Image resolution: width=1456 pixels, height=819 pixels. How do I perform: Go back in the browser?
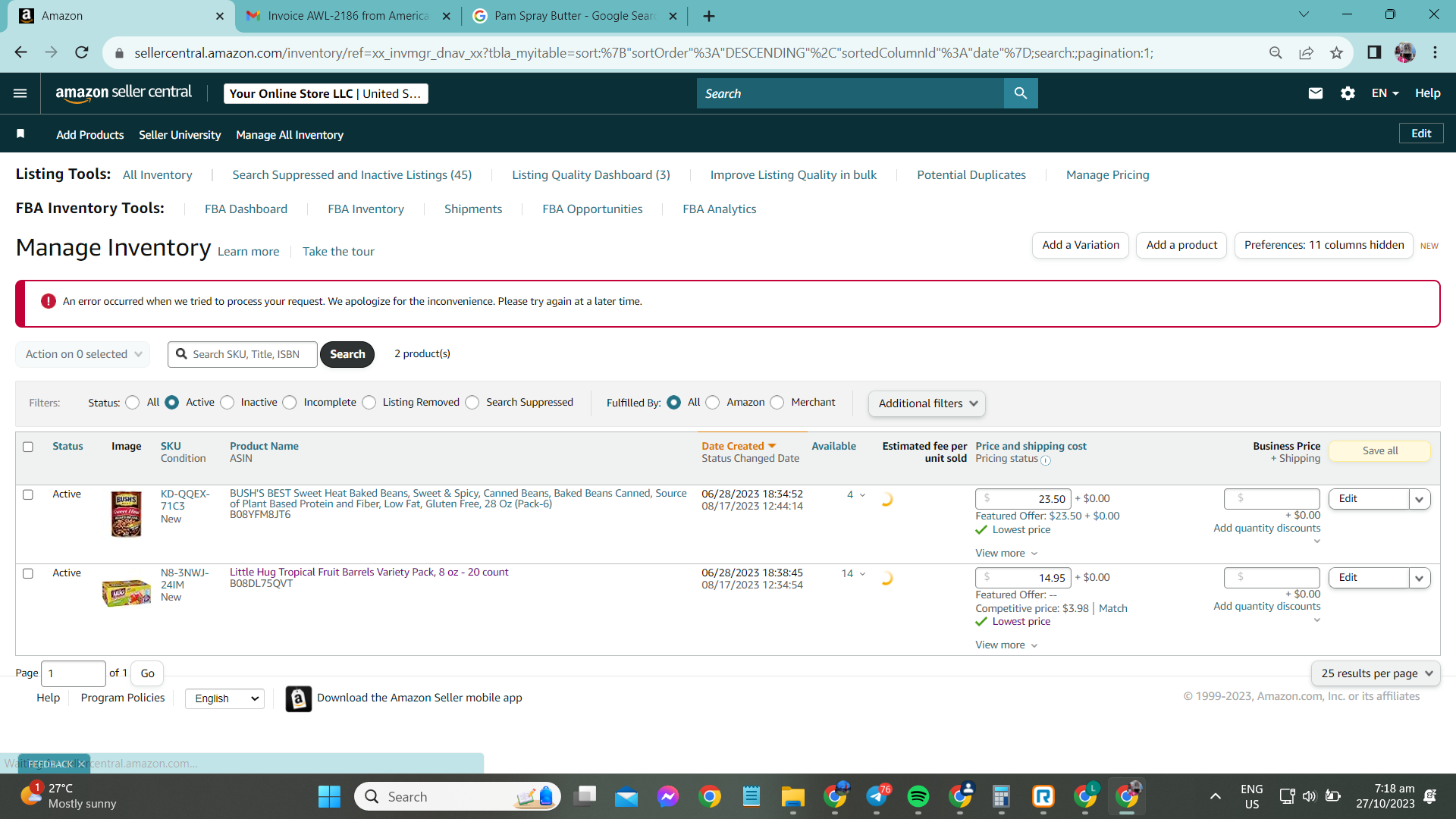[20, 52]
